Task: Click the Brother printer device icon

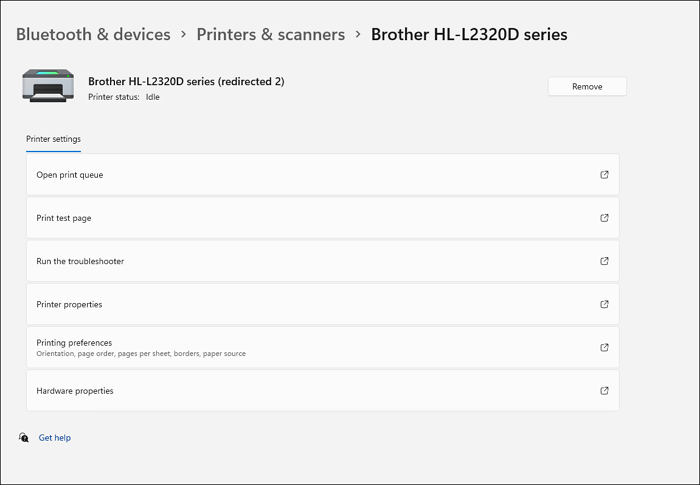Action: tap(48, 87)
